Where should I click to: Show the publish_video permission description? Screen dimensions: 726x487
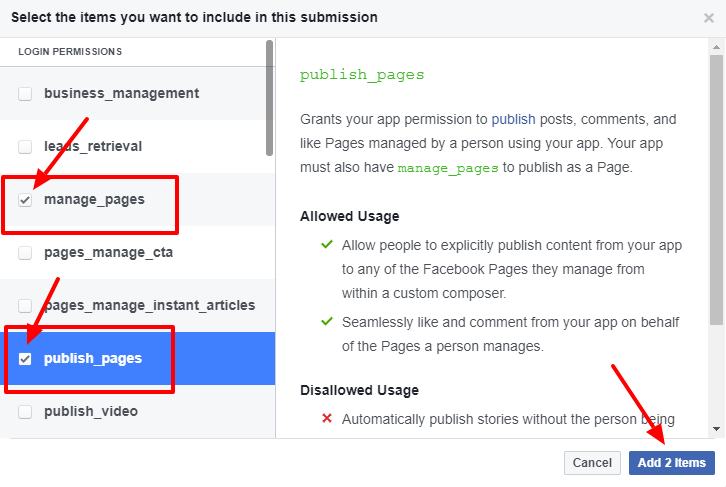click(x=91, y=411)
